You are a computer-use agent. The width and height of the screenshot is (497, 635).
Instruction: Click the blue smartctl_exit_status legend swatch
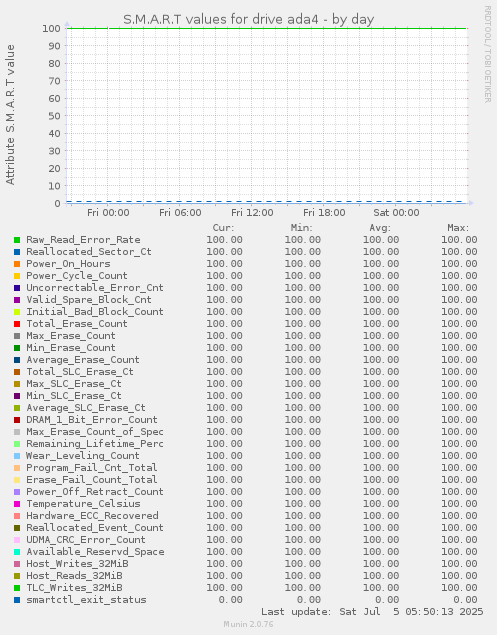coord(17,600)
